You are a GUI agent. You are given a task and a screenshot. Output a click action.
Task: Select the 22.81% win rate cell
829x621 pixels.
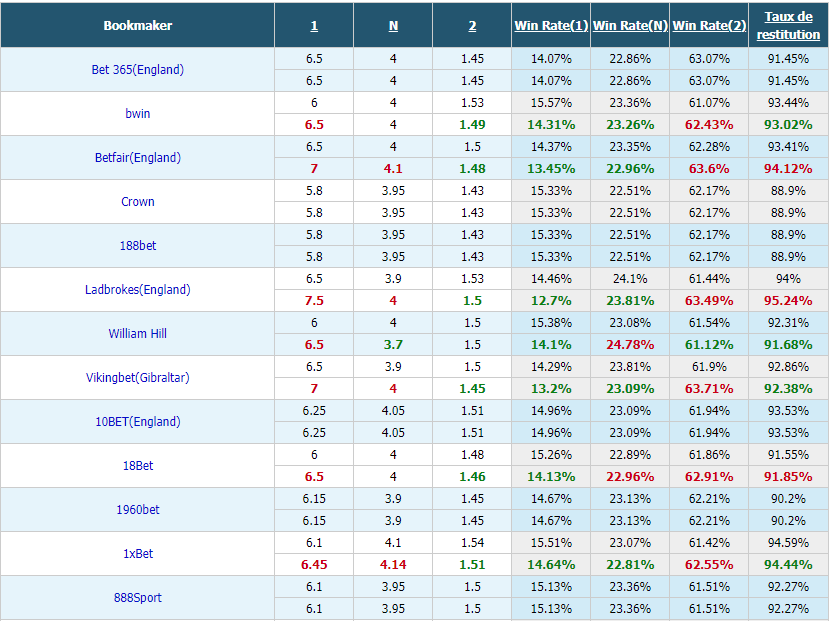point(630,564)
